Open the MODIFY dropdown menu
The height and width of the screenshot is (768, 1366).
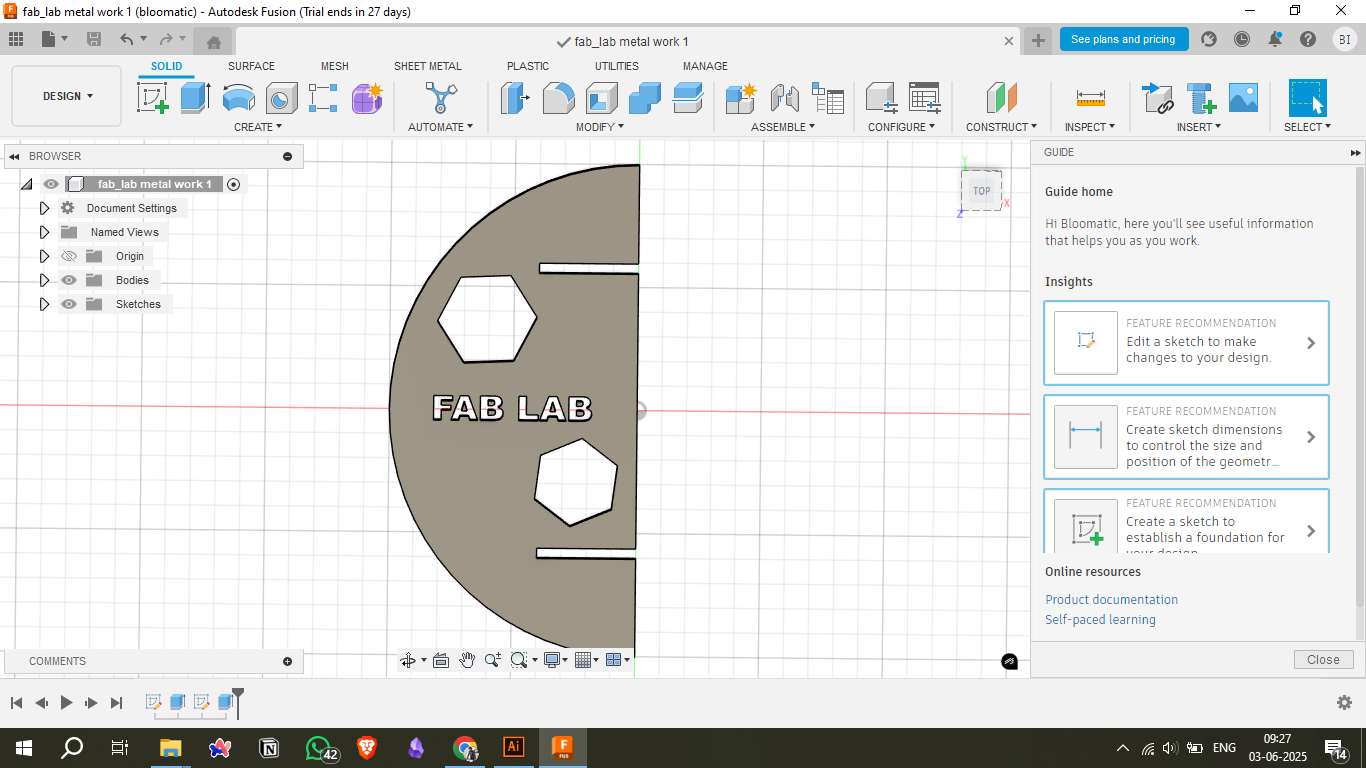tap(600, 127)
